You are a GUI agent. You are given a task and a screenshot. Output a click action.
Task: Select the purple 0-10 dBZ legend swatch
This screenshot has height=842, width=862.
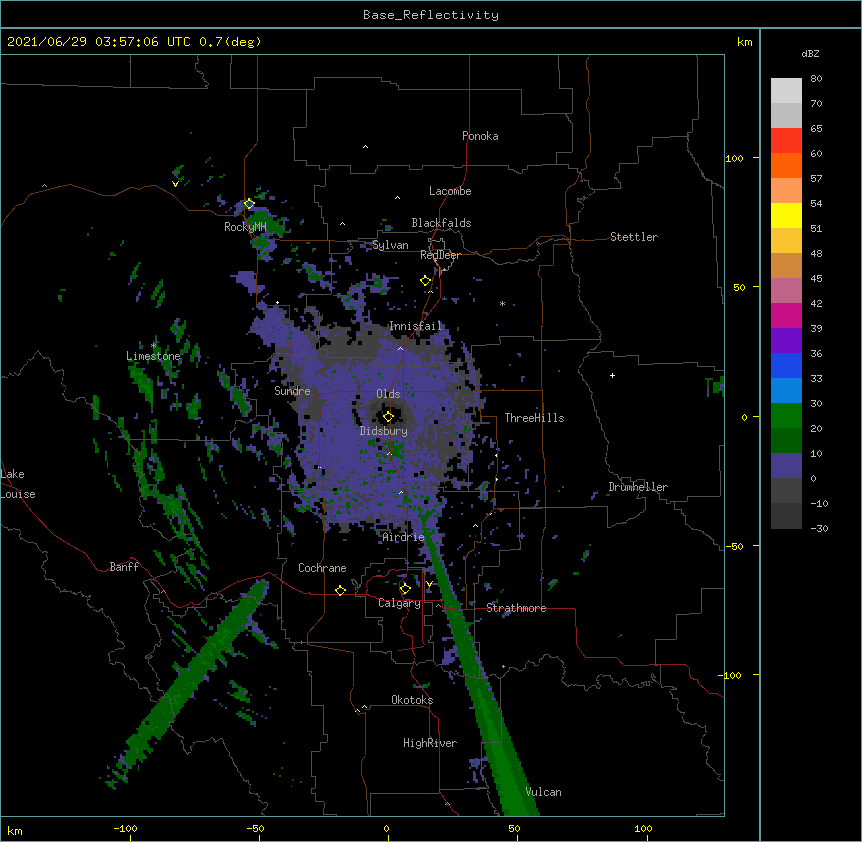click(786, 466)
